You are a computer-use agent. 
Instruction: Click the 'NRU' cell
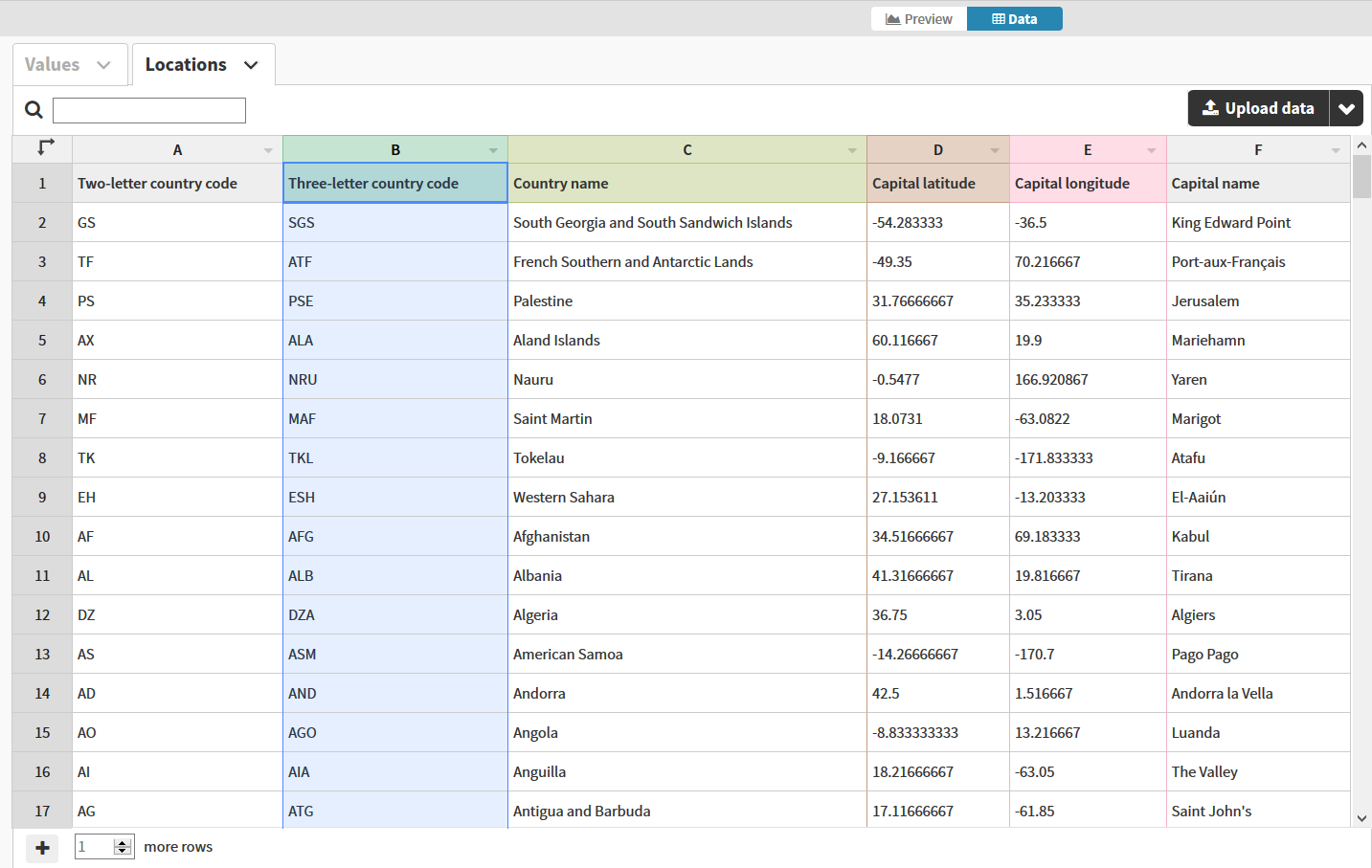coord(395,379)
